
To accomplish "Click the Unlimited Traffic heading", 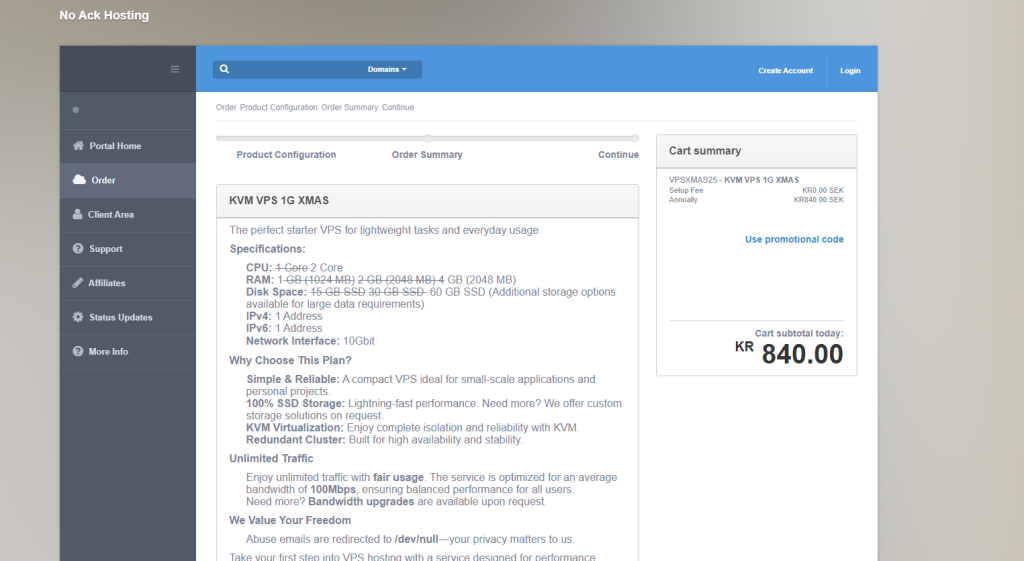I will tap(271, 458).
